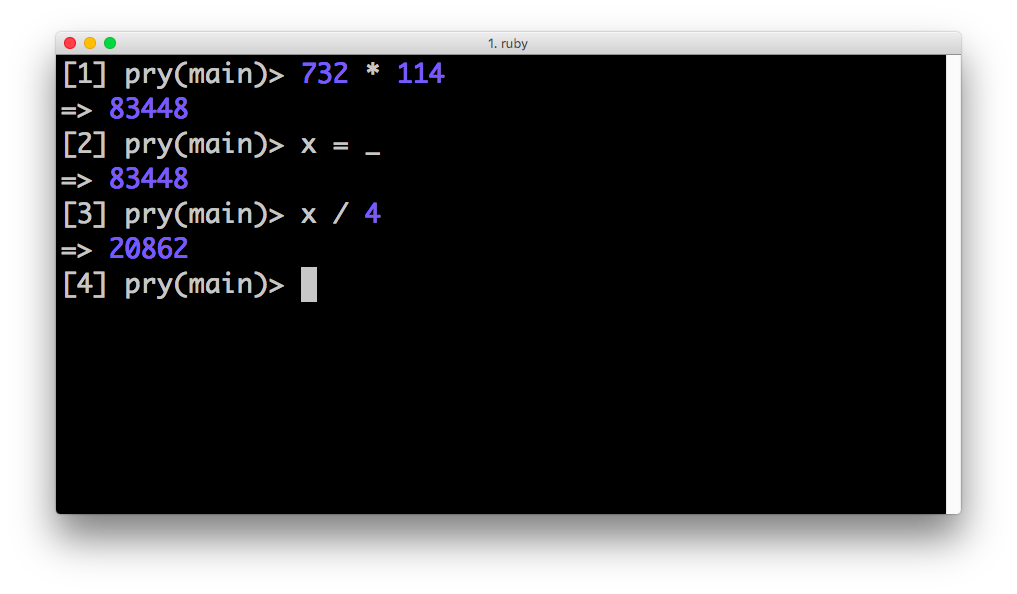Click the '=>' arrow before 20862
This screenshot has height=594, width=1017.
(77, 250)
